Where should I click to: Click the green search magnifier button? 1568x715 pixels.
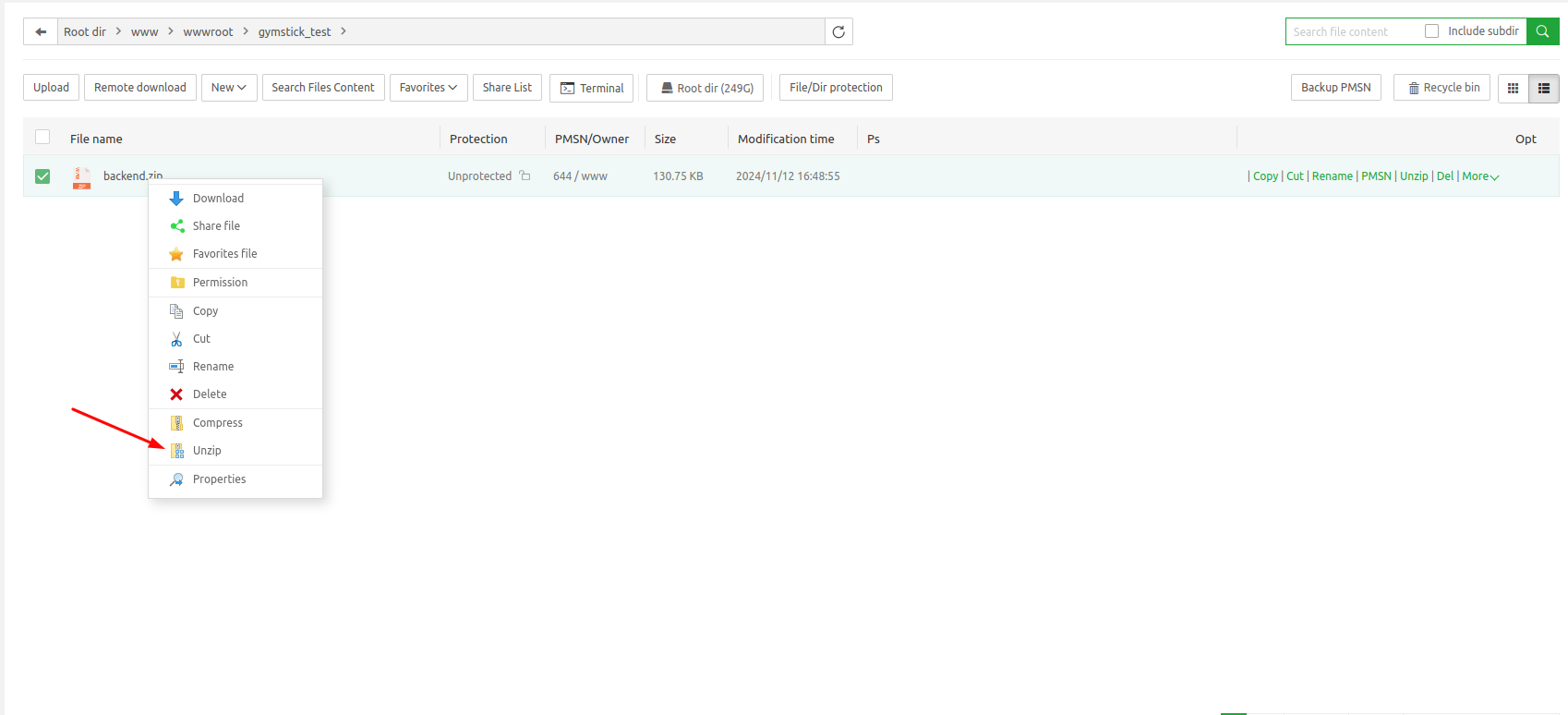pos(1542,31)
